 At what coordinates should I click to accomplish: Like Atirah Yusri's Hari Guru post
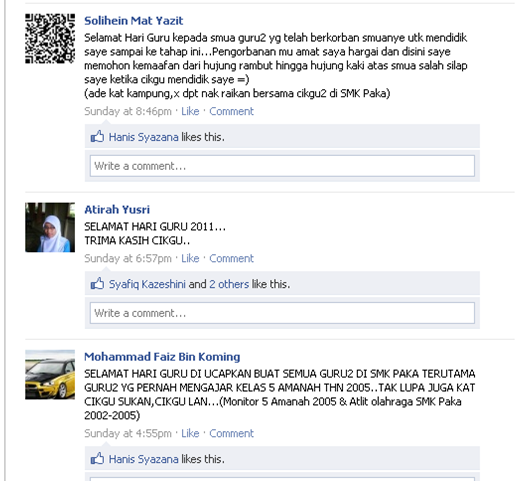tap(190, 258)
